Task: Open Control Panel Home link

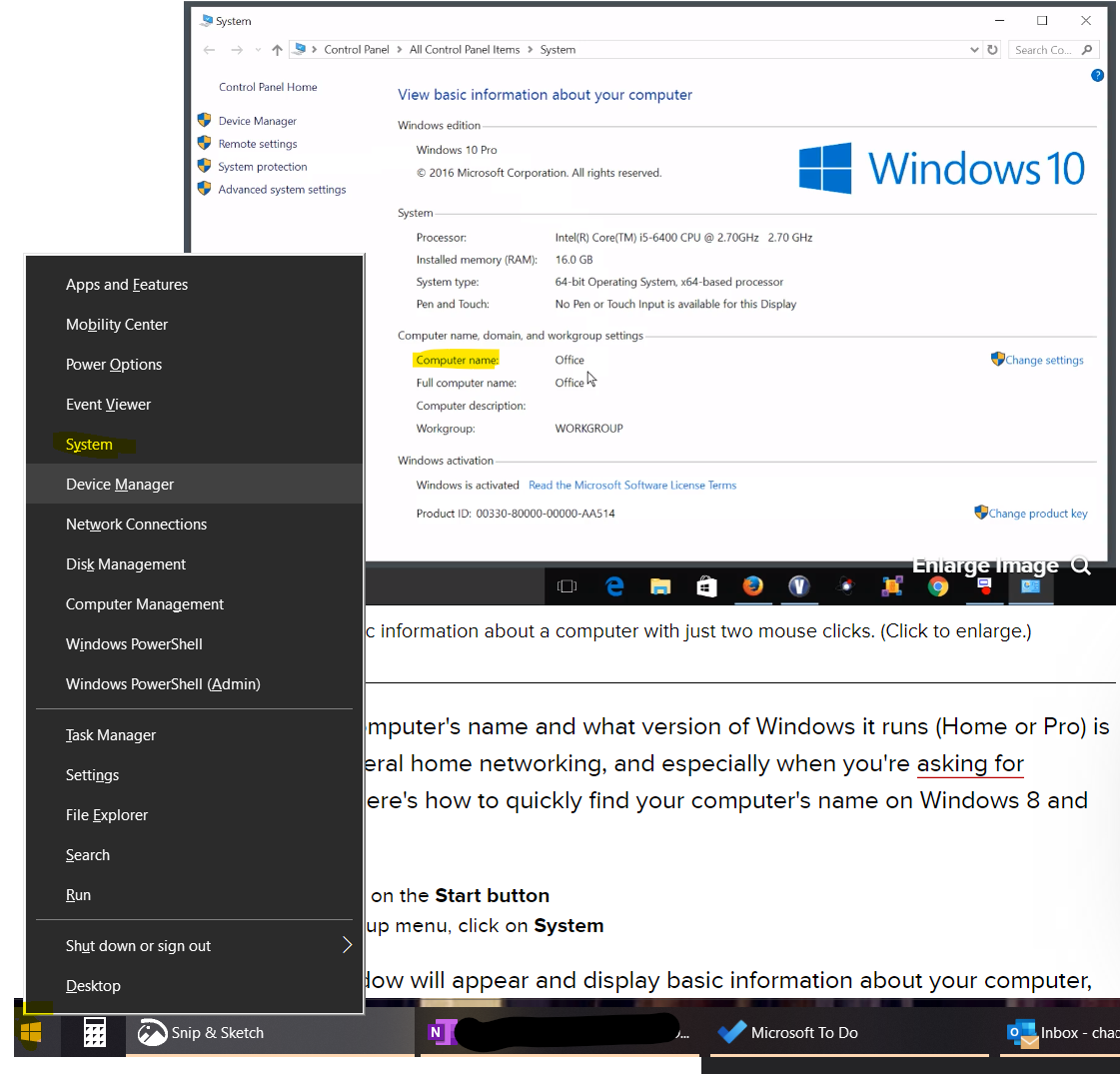Action: [268, 87]
